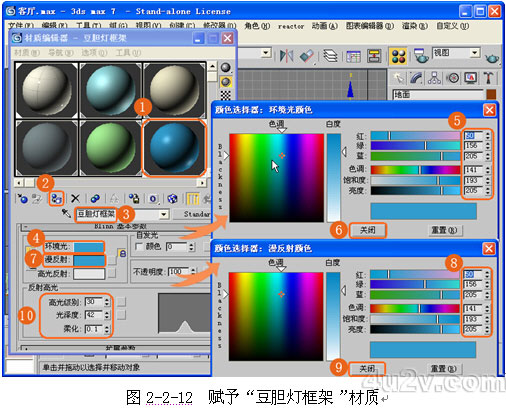Click the Put to Library icon

(x=134, y=199)
